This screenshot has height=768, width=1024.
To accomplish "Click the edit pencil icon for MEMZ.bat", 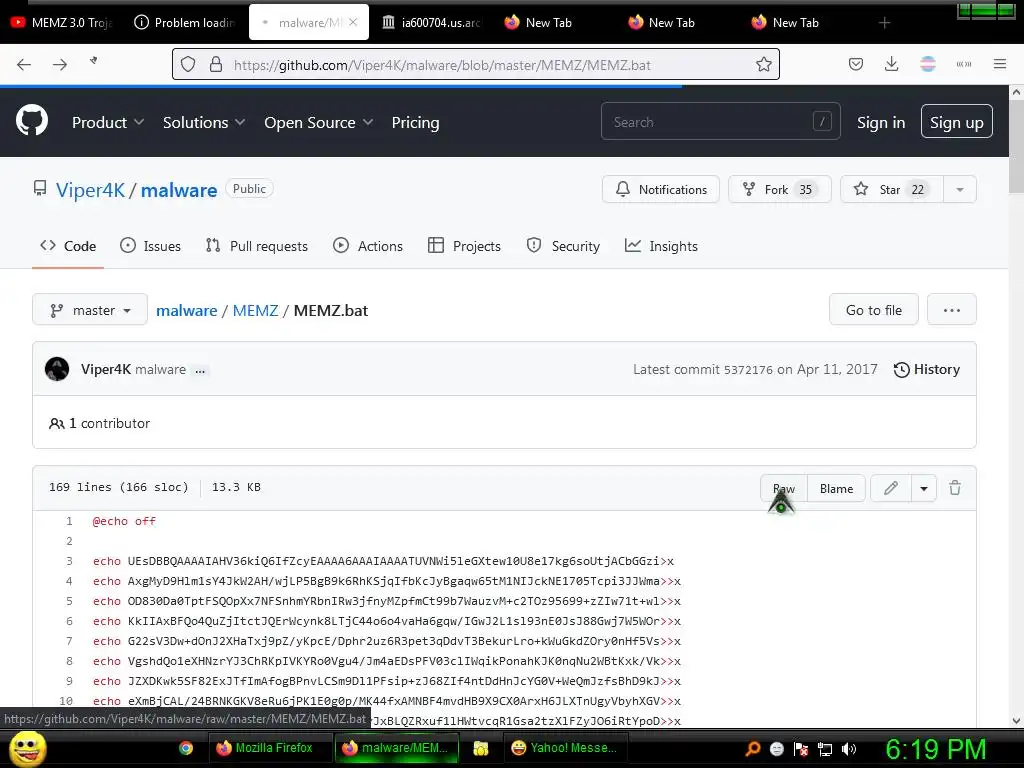I will [891, 488].
